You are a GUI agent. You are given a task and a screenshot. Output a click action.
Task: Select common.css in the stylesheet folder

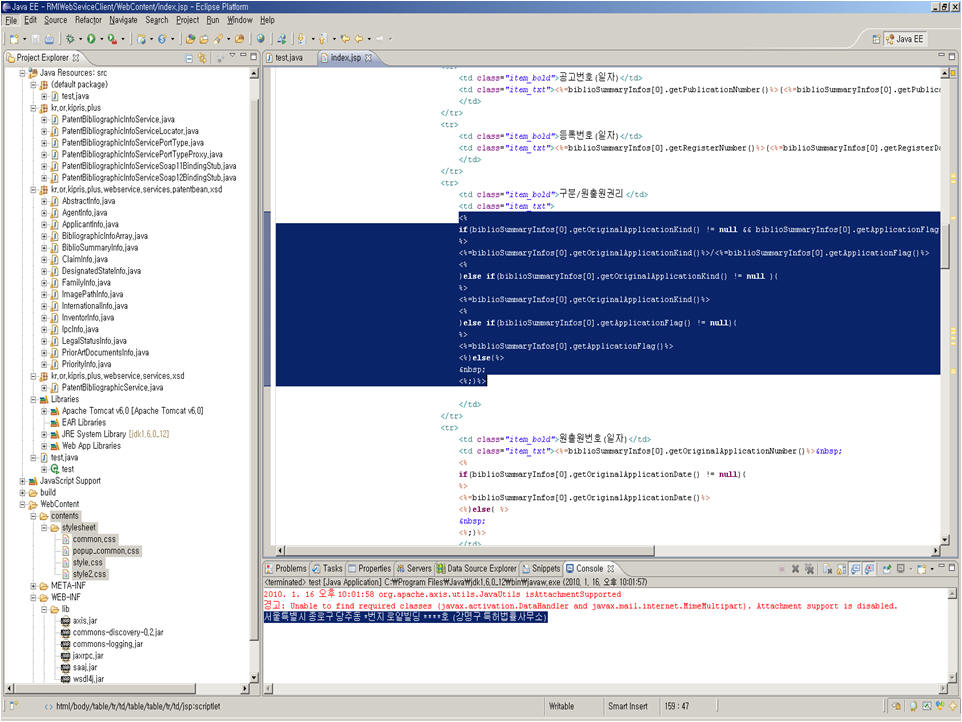[x=95, y=539]
